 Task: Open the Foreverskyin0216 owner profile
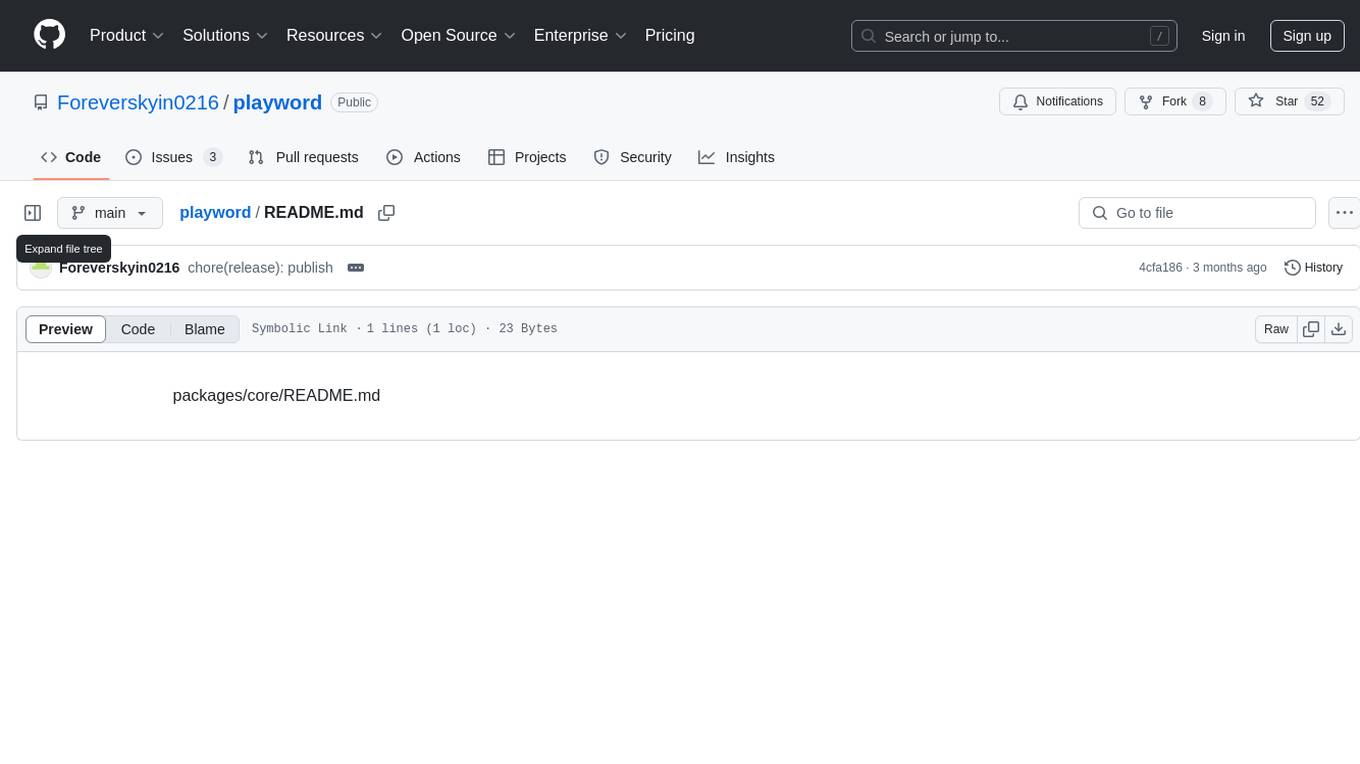pyautogui.click(x=138, y=102)
